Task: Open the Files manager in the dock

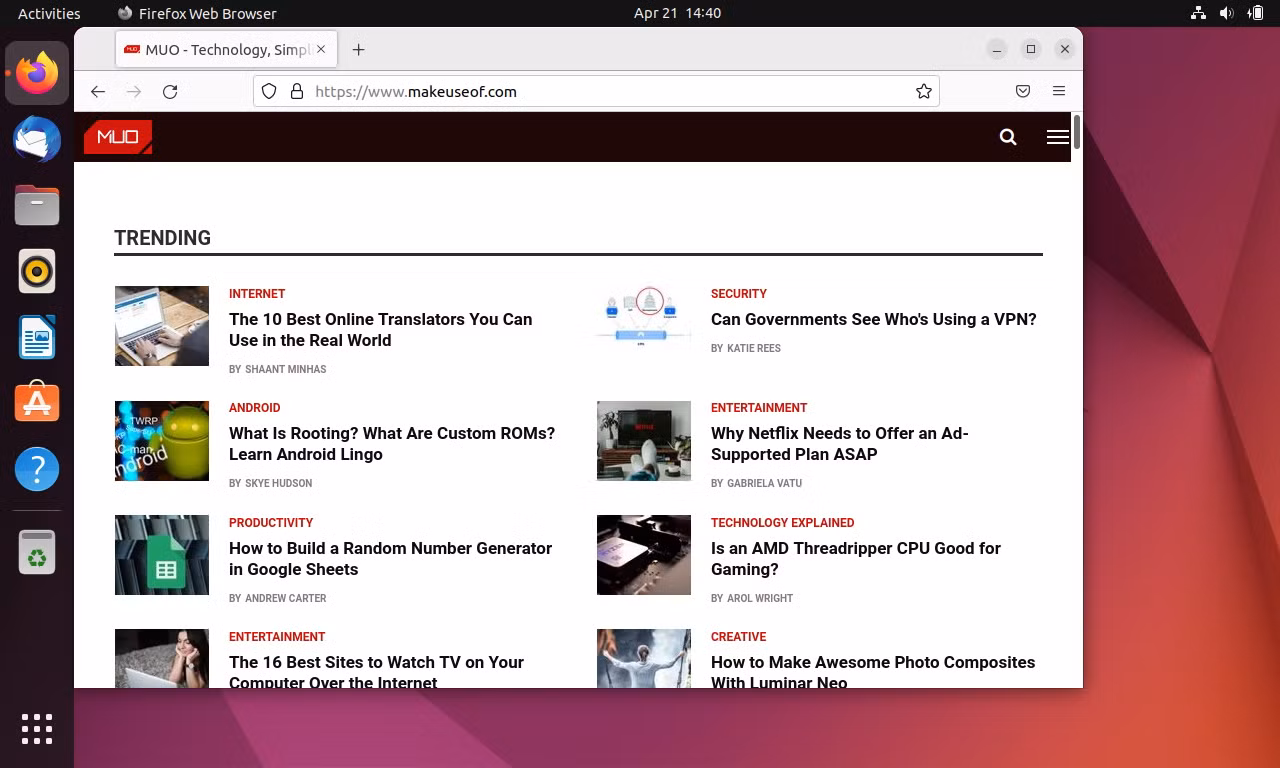Action: (37, 205)
